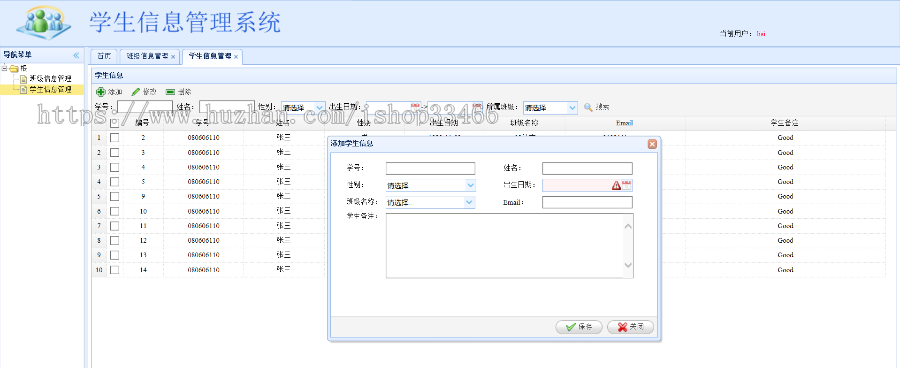This screenshot has height=368, width=900.
Task: Switch to the home tab 首页
Action: pos(104,56)
